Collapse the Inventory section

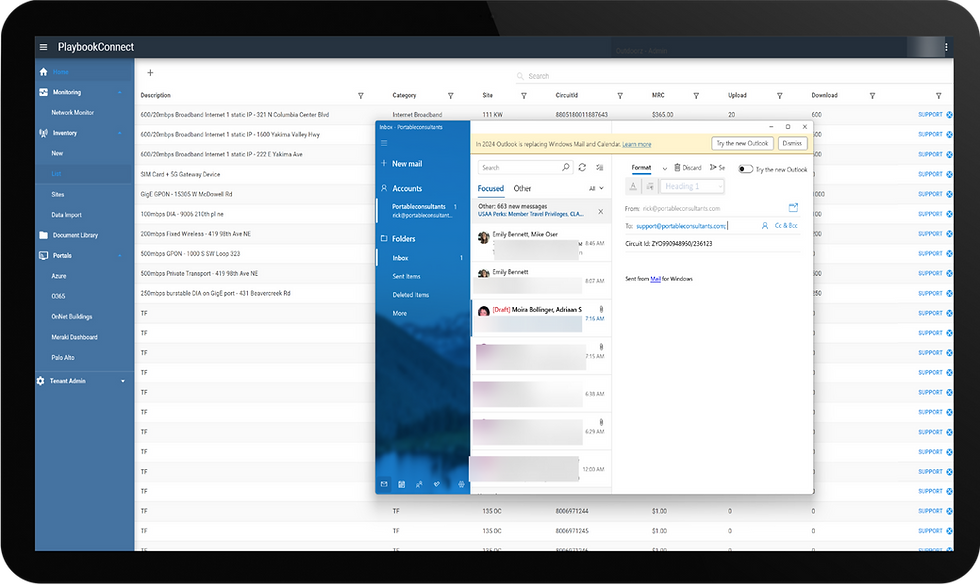(119, 133)
